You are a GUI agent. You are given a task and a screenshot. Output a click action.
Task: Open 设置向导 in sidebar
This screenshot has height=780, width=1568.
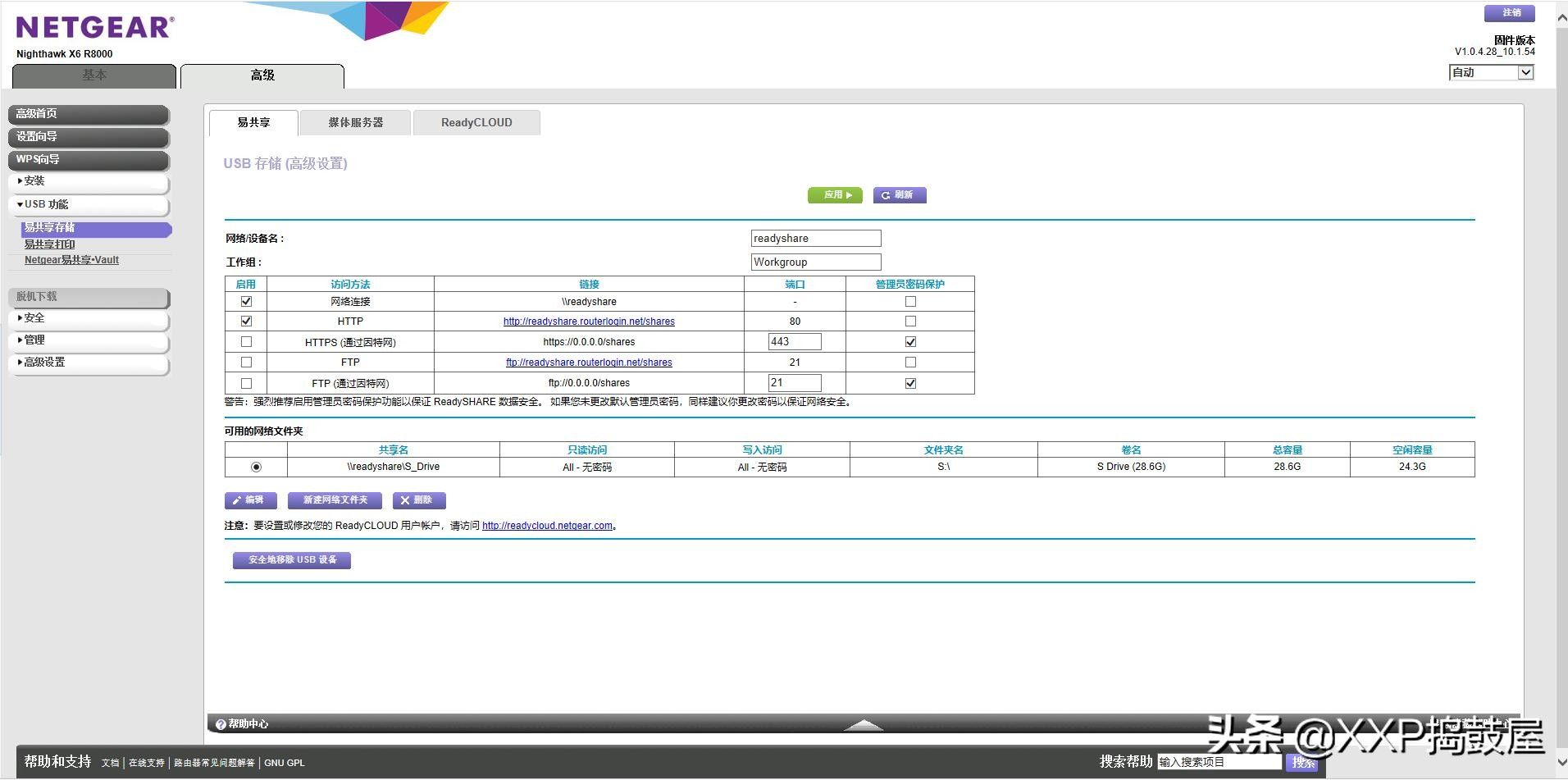(89, 137)
